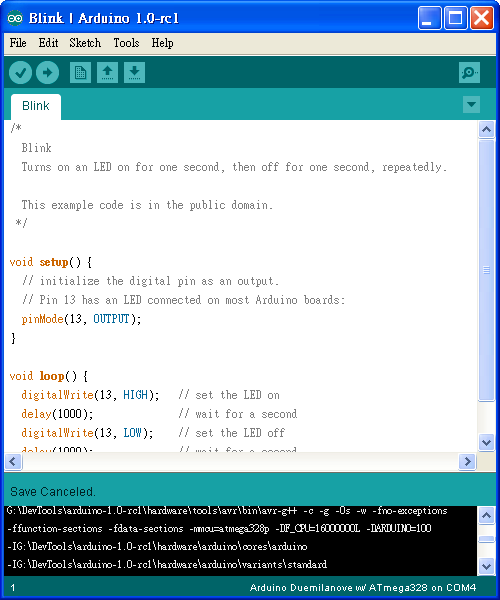Click the console line starting '-ffunction-sections'
The image size is (500, 600).
pos(219,528)
